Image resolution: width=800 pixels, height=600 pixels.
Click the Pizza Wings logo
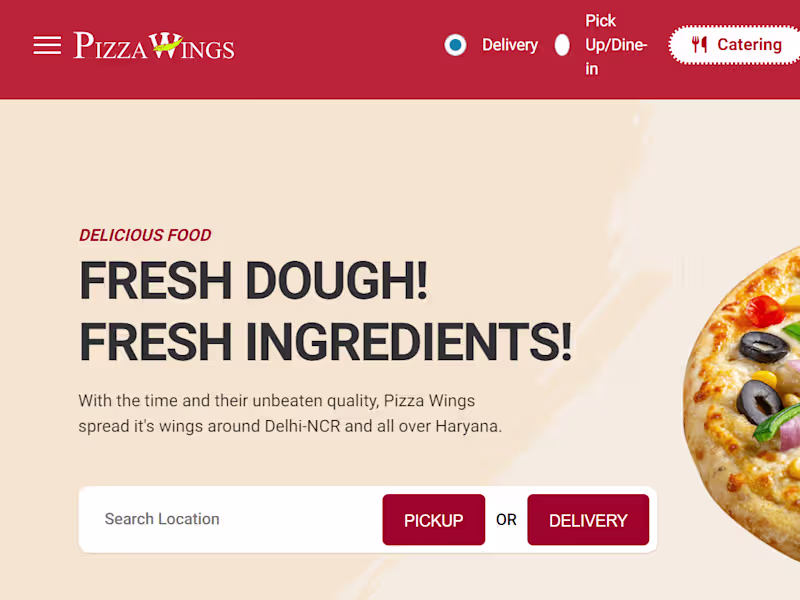[154, 45]
